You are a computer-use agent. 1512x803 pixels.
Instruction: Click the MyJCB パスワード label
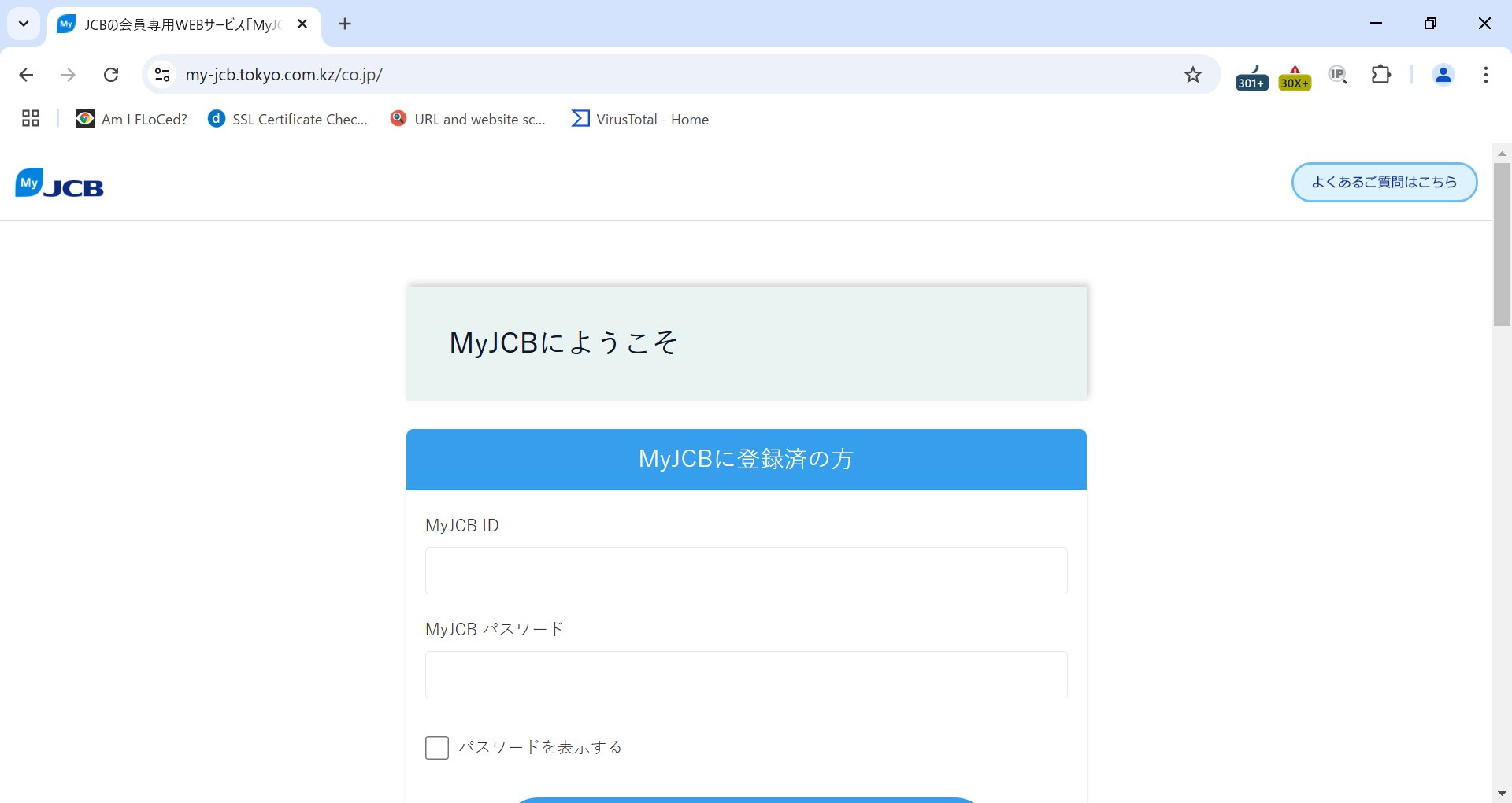[x=495, y=629]
